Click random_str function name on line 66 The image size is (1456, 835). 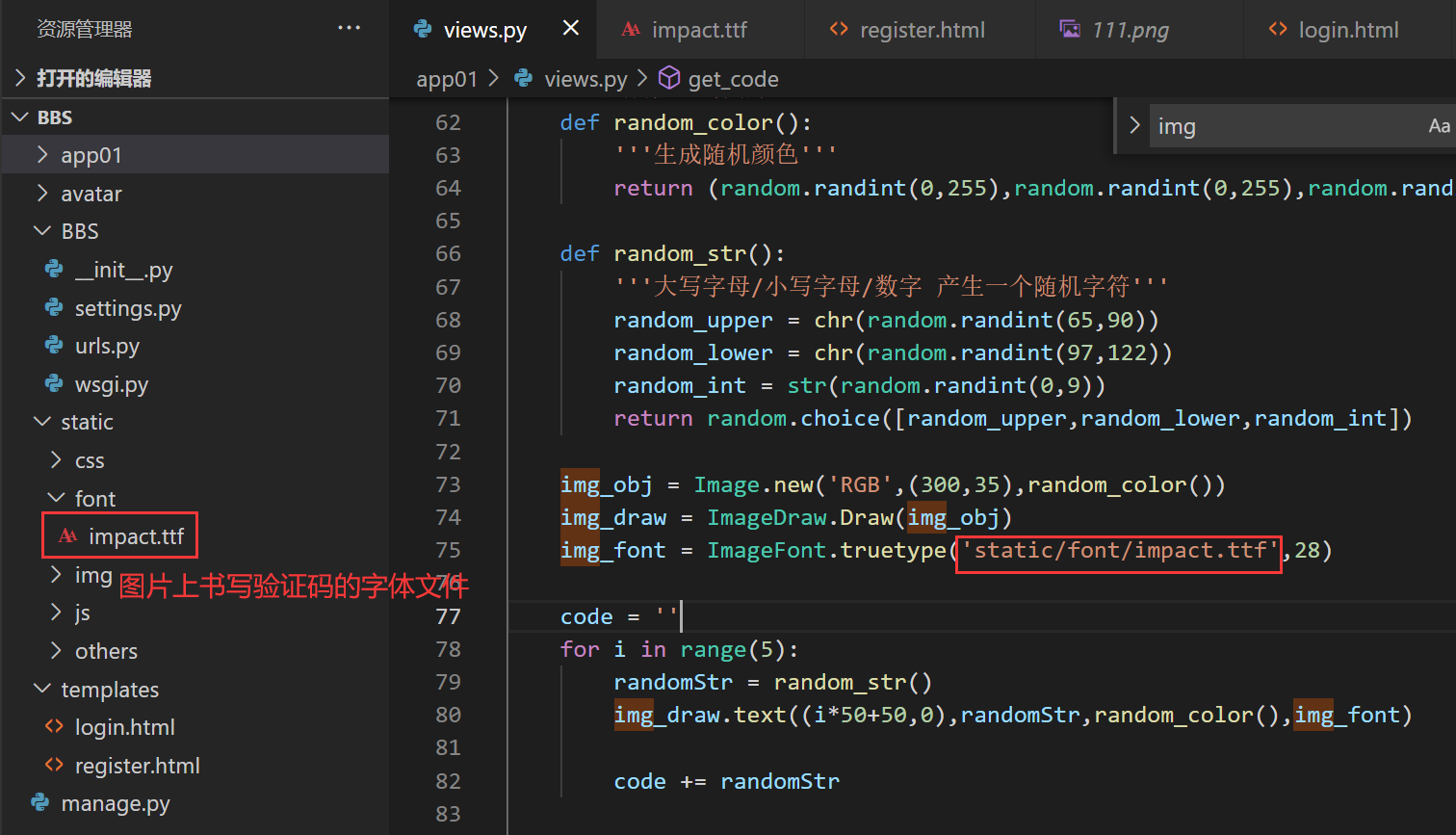pyautogui.click(x=680, y=253)
